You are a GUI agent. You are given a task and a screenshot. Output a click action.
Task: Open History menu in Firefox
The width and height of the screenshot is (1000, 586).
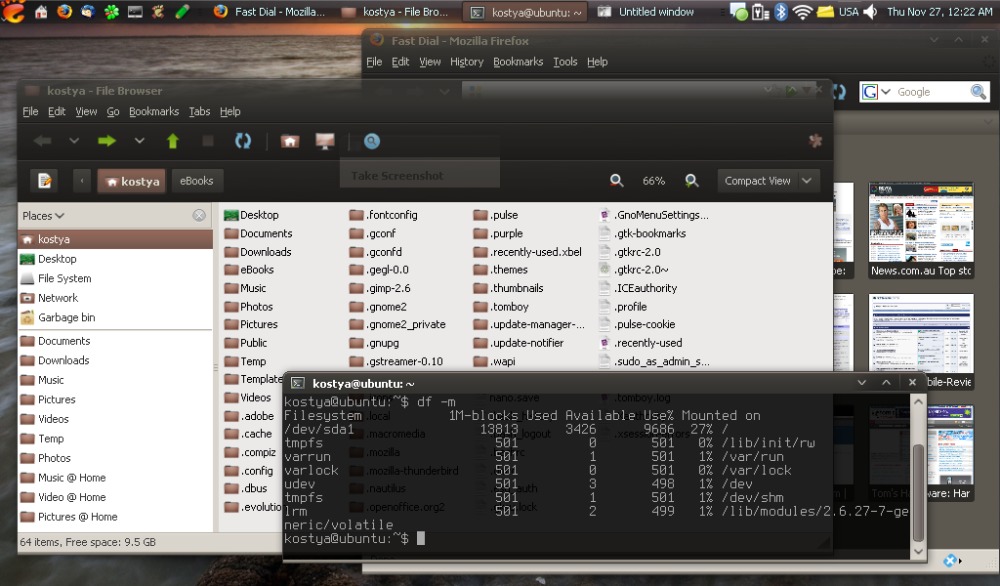pyautogui.click(x=466, y=62)
